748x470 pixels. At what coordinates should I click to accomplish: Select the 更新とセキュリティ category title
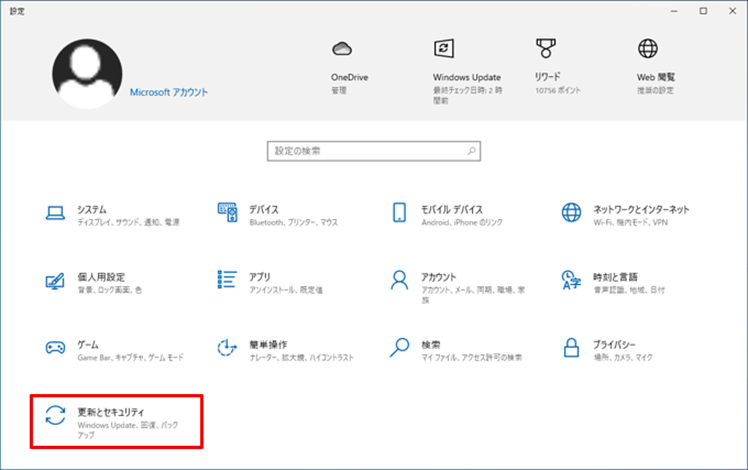(x=111, y=412)
